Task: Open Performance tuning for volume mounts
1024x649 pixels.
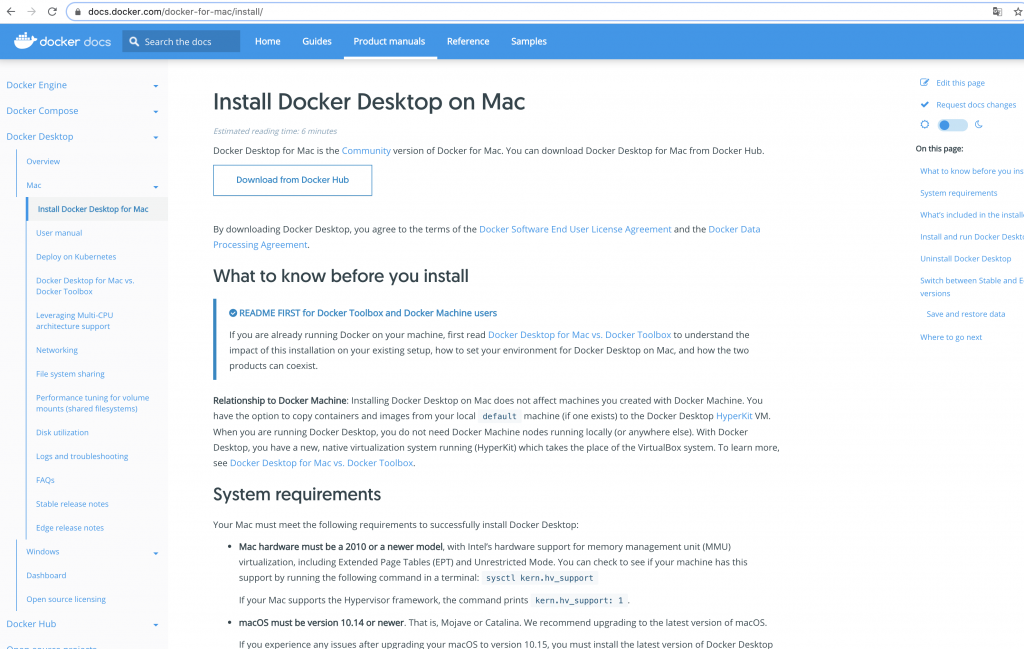Action: click(x=92, y=403)
